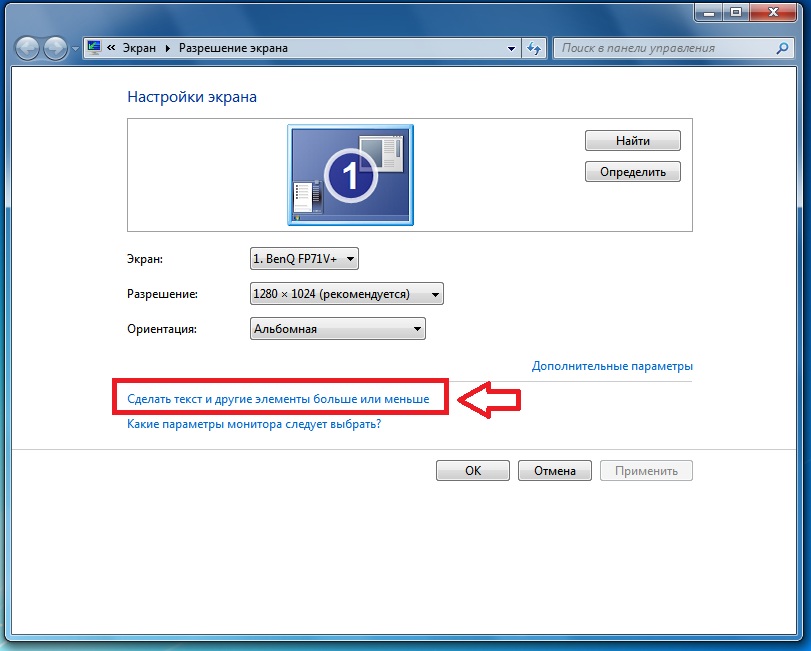Click the Ориентация: label
The image size is (811, 651).
162,329
